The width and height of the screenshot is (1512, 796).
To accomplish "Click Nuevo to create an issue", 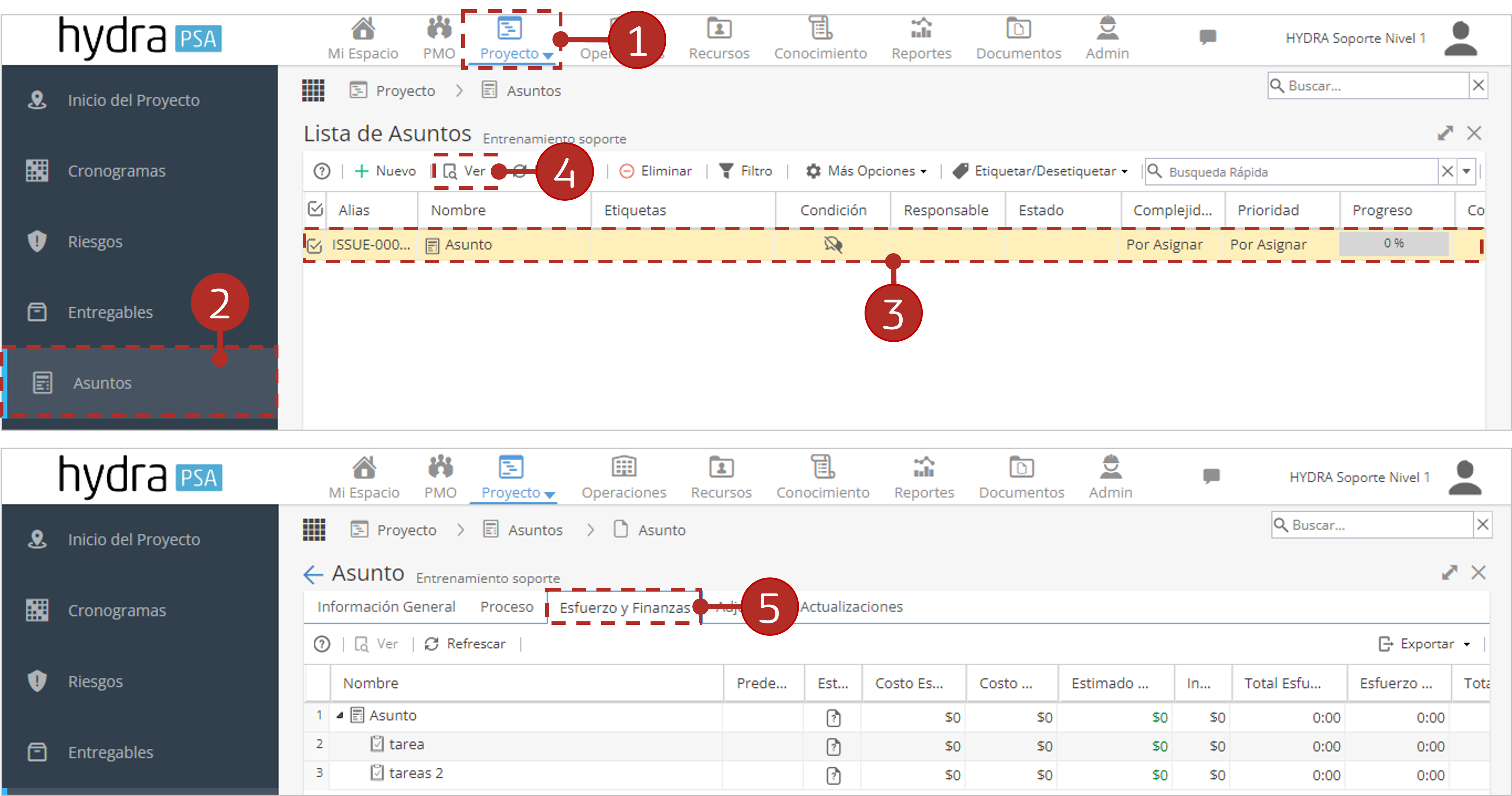I will [385, 171].
